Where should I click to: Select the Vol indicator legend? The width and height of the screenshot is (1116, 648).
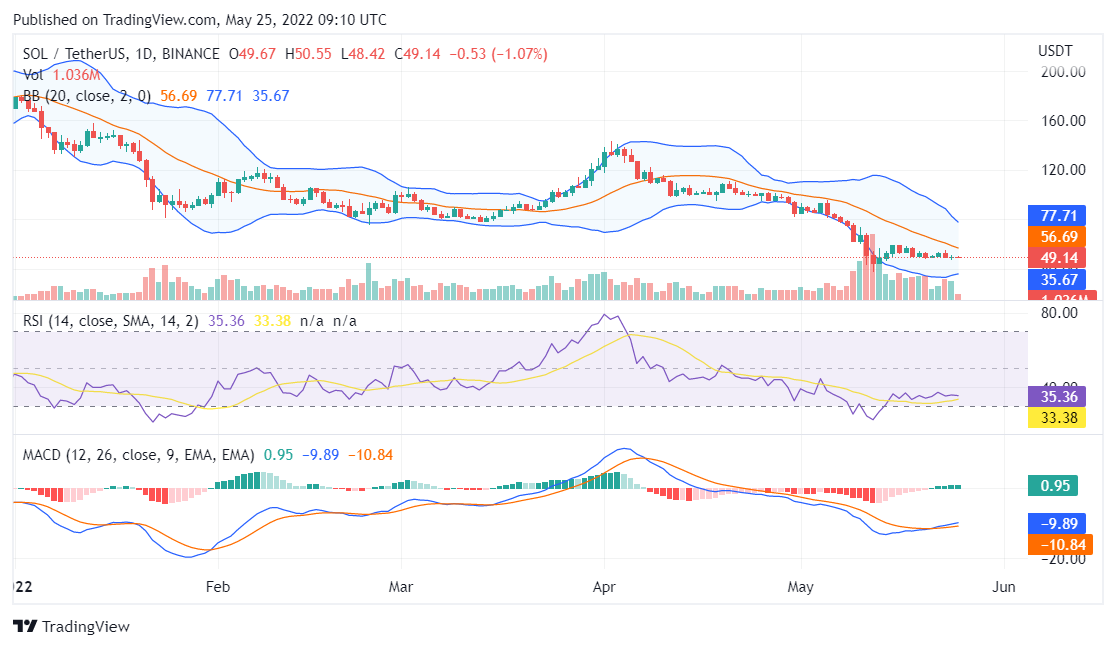[x=34, y=75]
